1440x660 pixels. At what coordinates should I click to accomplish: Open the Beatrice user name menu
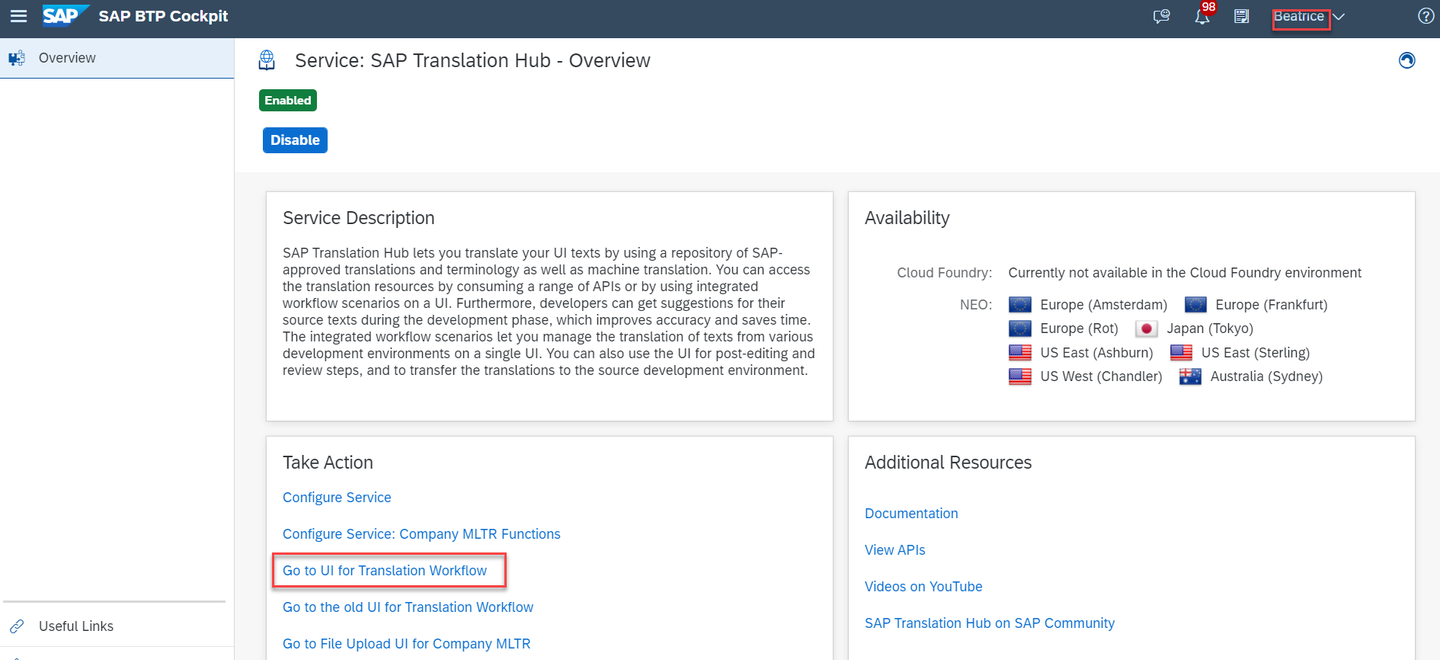coord(1299,16)
